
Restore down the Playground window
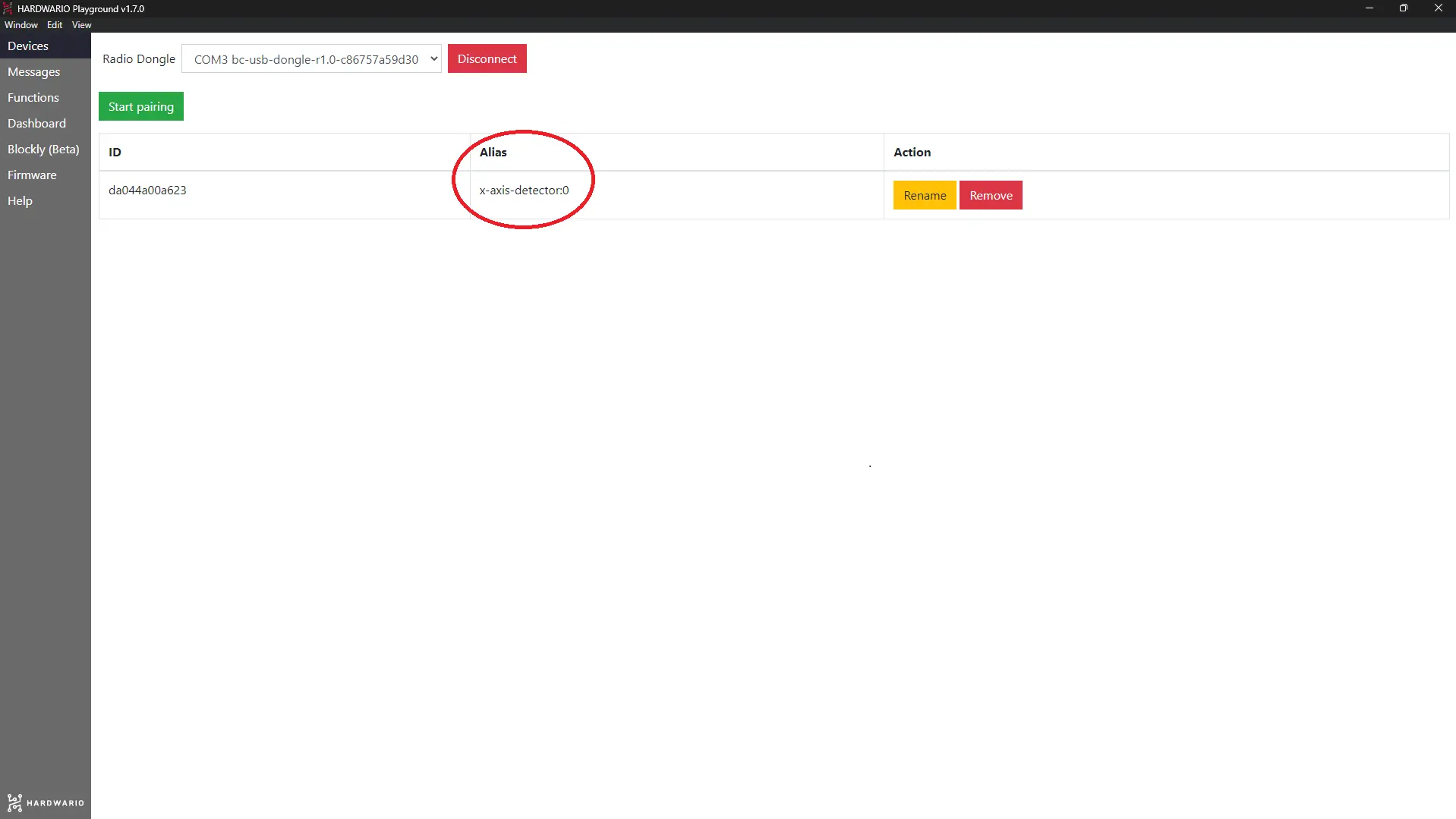coord(1404,8)
